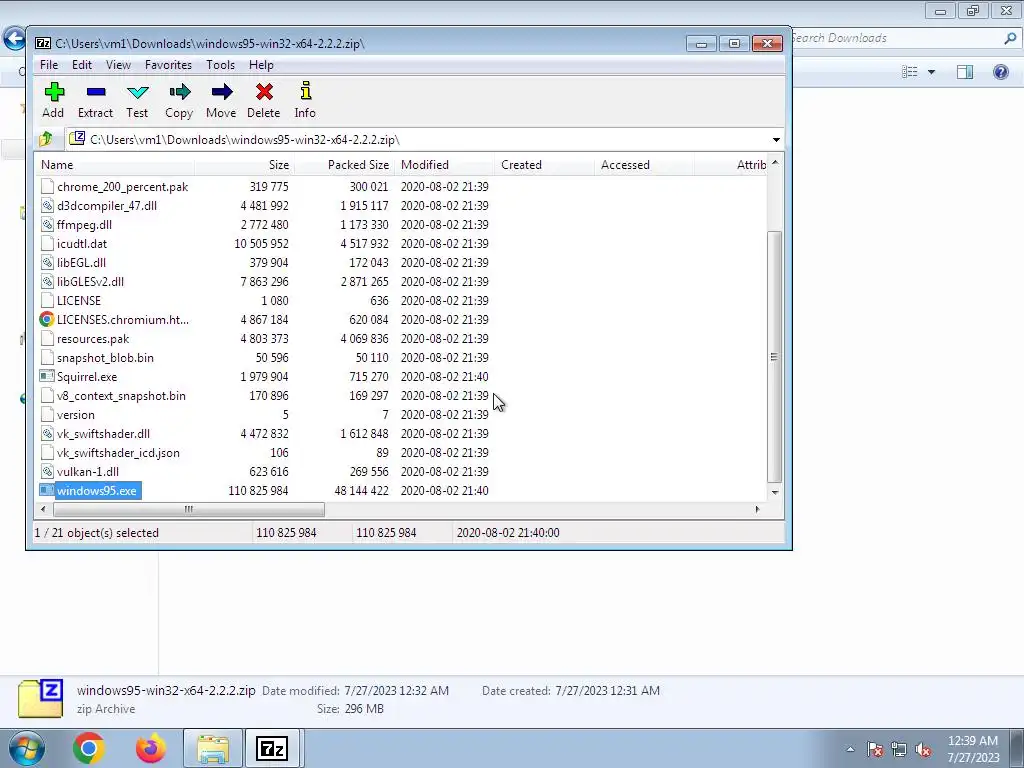Select the Squirrel.exe file icon
Image resolution: width=1024 pixels, height=768 pixels.
(46, 376)
